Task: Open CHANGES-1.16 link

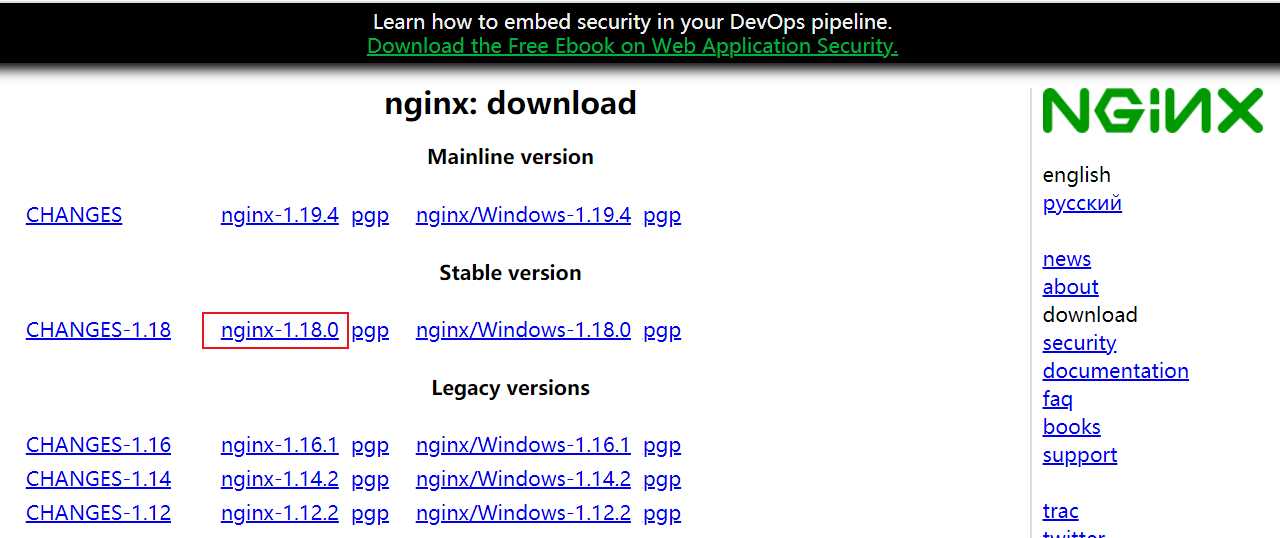Action: [98, 445]
